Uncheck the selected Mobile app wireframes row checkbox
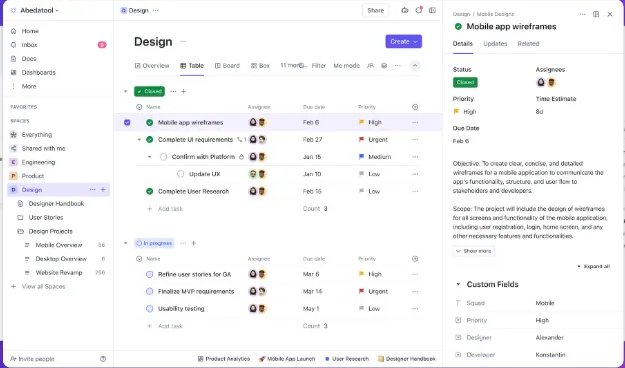This screenshot has width=625, height=368. pos(127,122)
